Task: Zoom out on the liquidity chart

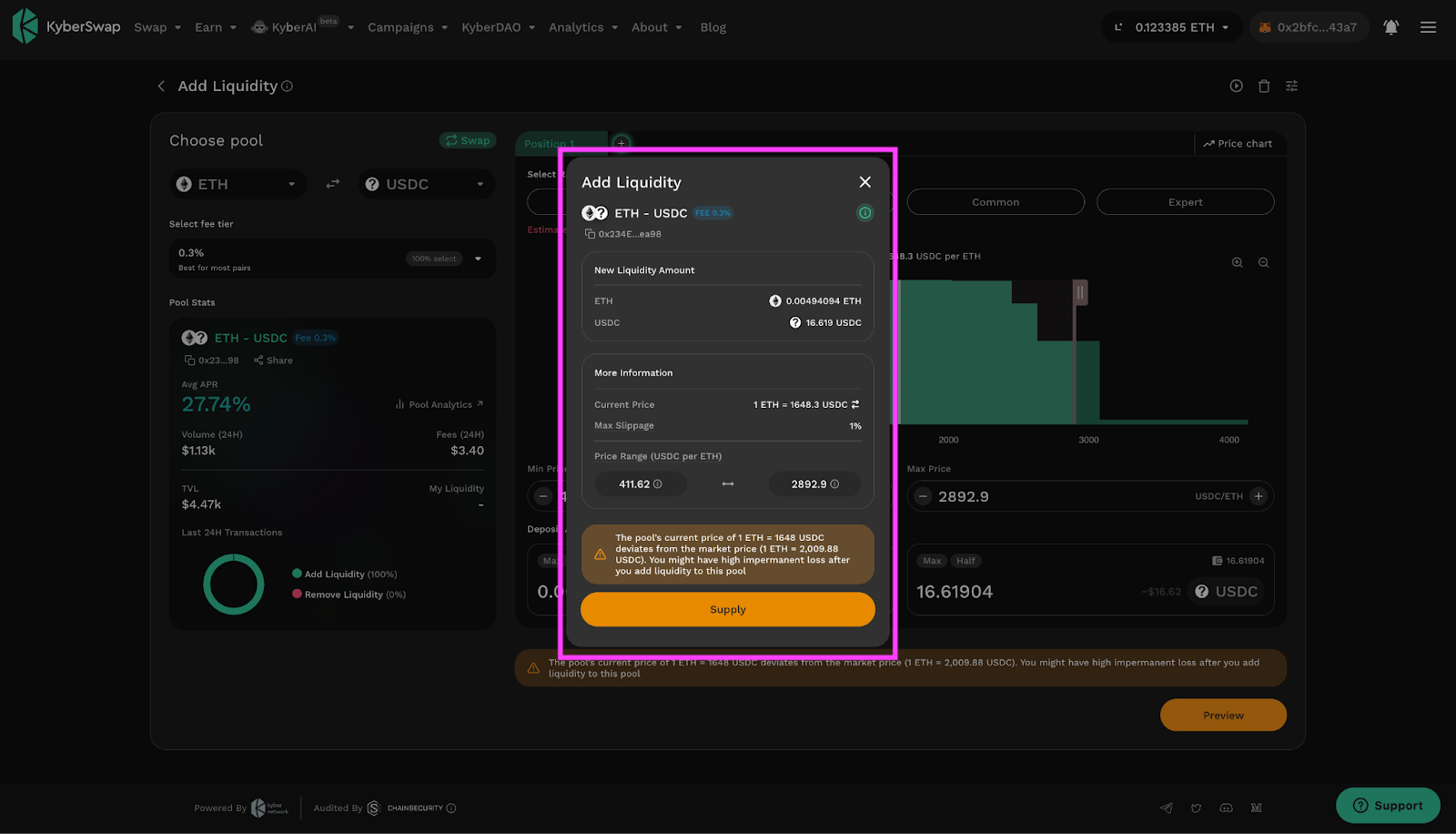Action: point(1264,262)
